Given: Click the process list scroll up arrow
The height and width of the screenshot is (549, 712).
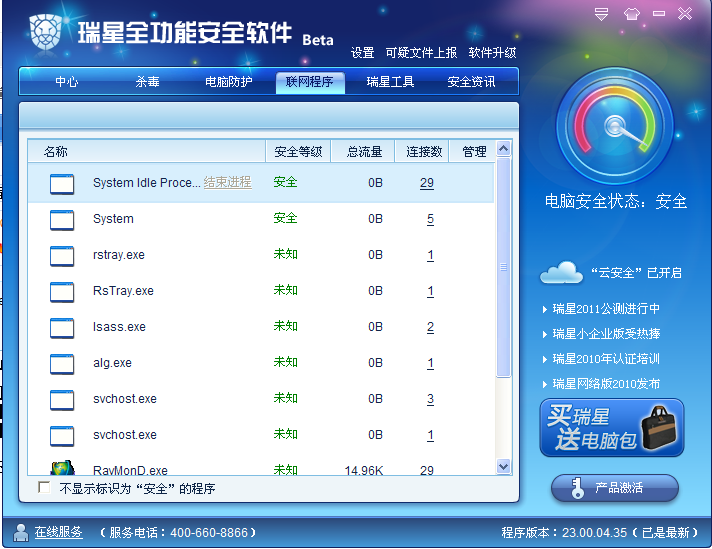Looking at the screenshot, I should click(503, 148).
